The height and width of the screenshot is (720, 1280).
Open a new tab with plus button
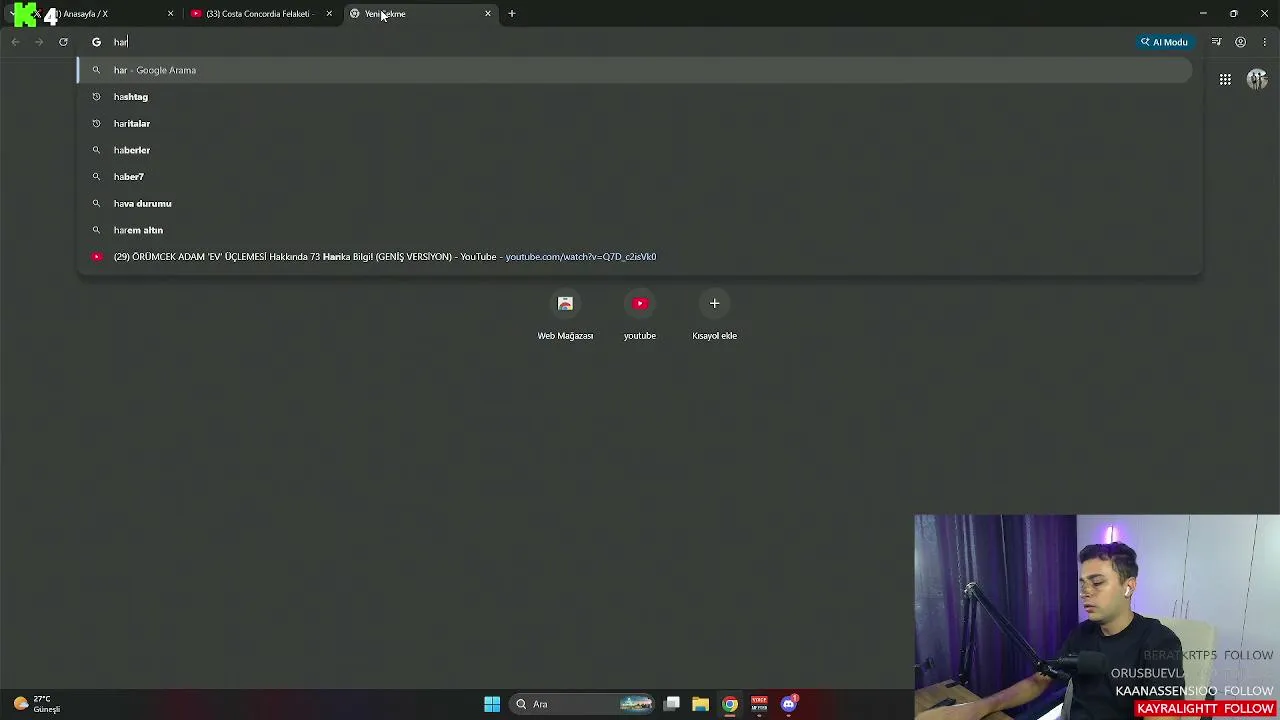click(x=512, y=14)
